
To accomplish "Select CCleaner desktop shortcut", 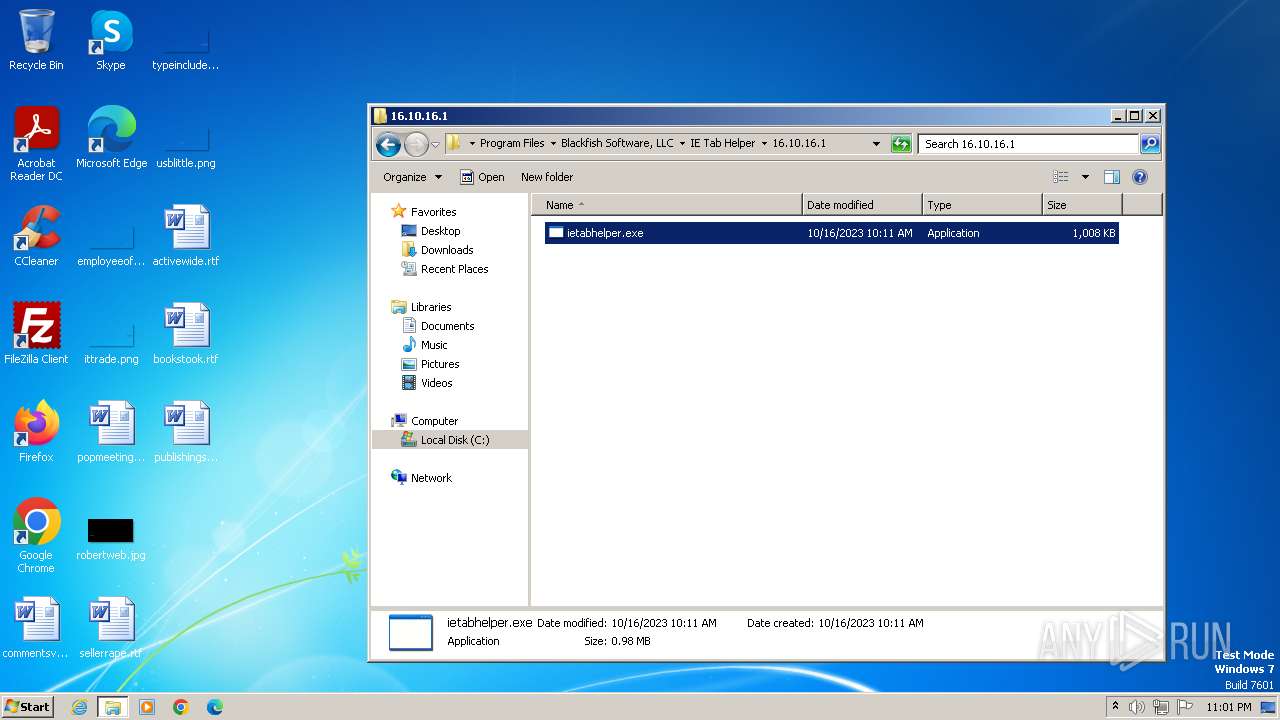I will tap(36, 236).
